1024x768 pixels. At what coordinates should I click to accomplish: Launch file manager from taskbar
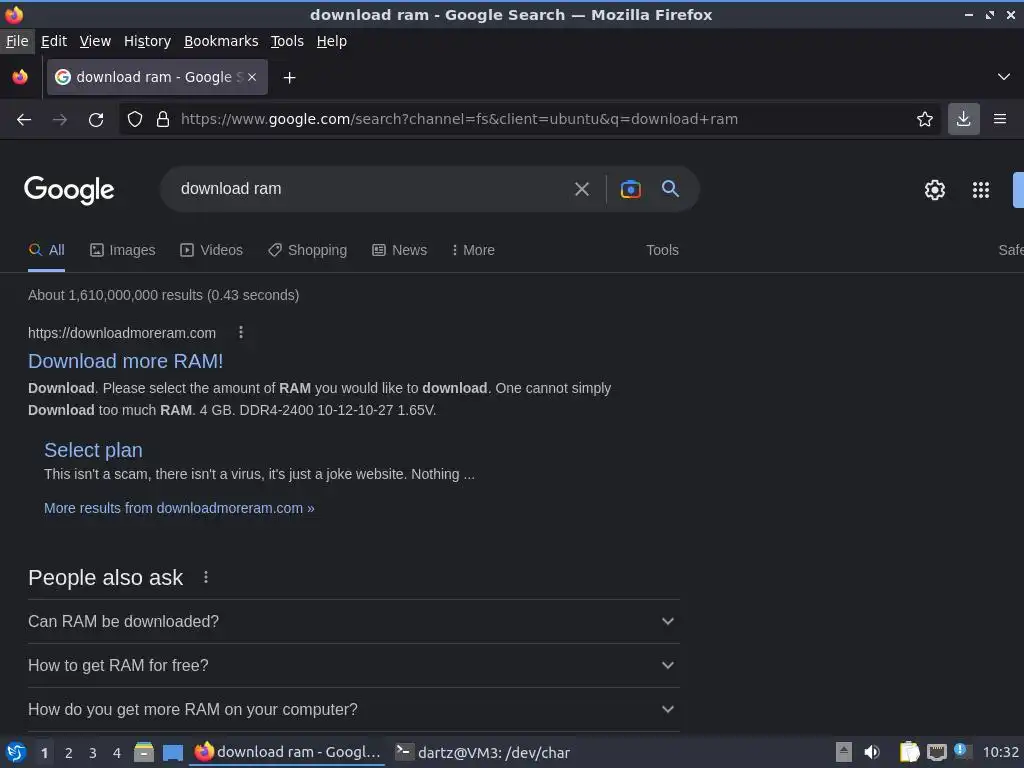[x=144, y=752]
